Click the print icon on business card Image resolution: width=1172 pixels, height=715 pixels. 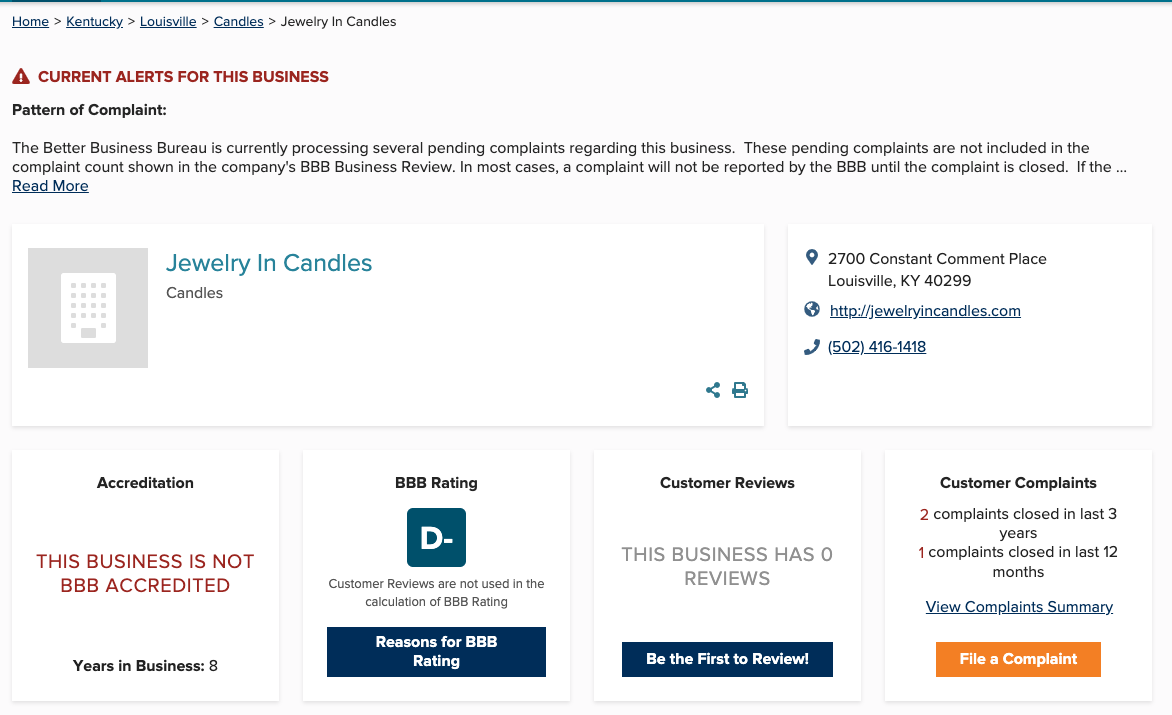(x=740, y=390)
